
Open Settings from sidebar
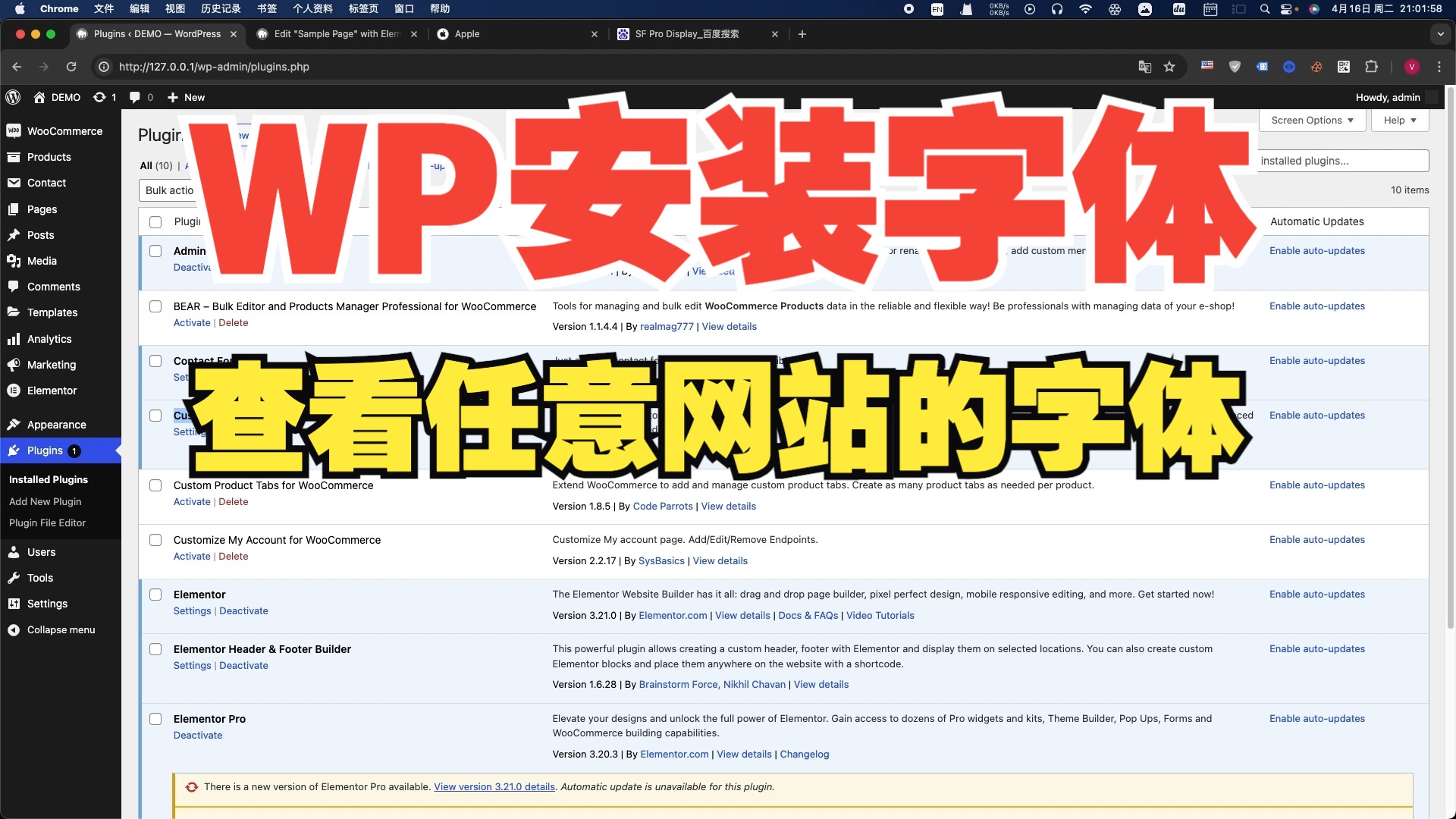click(47, 604)
